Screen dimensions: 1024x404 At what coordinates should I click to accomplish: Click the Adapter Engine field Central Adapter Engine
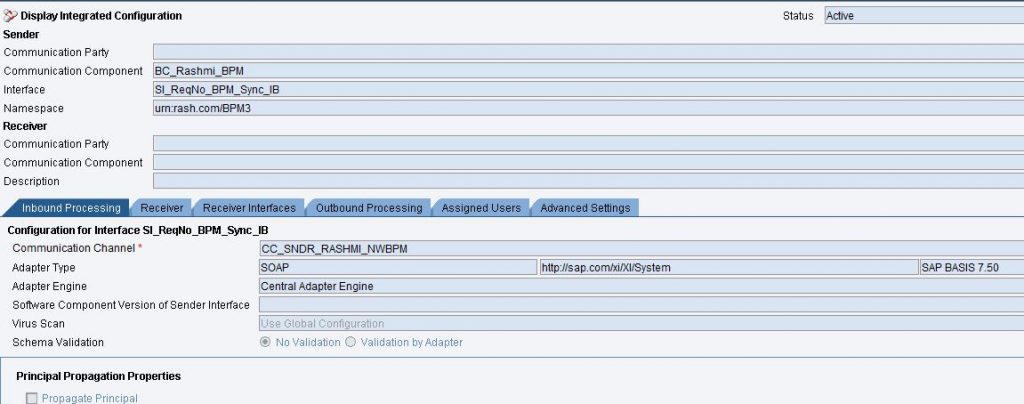(x=641, y=286)
